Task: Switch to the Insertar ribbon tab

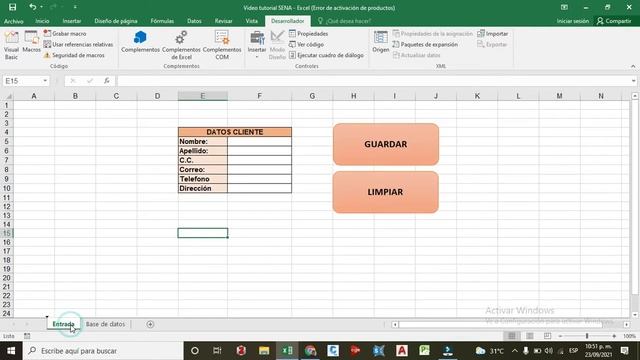Action: coord(72,21)
